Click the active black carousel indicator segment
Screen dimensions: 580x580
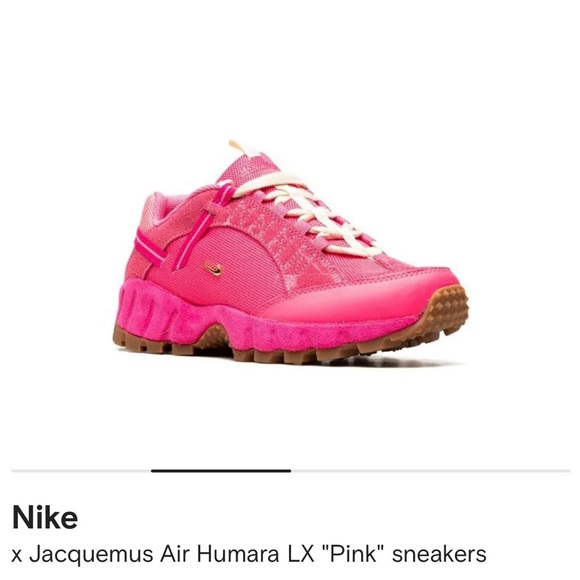coord(221,471)
